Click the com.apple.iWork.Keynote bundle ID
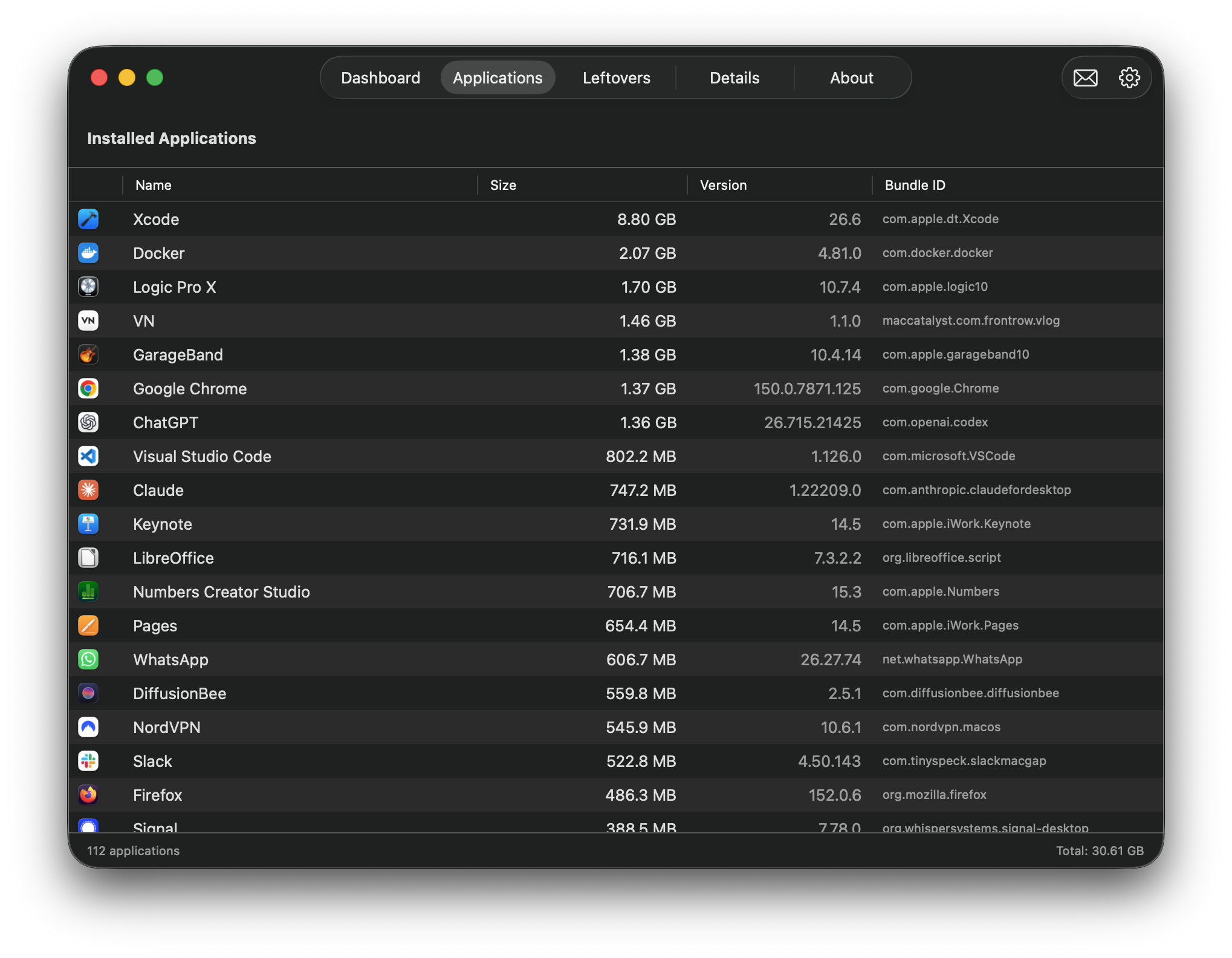Screen dimensions: 1232x958 [x=956, y=524]
